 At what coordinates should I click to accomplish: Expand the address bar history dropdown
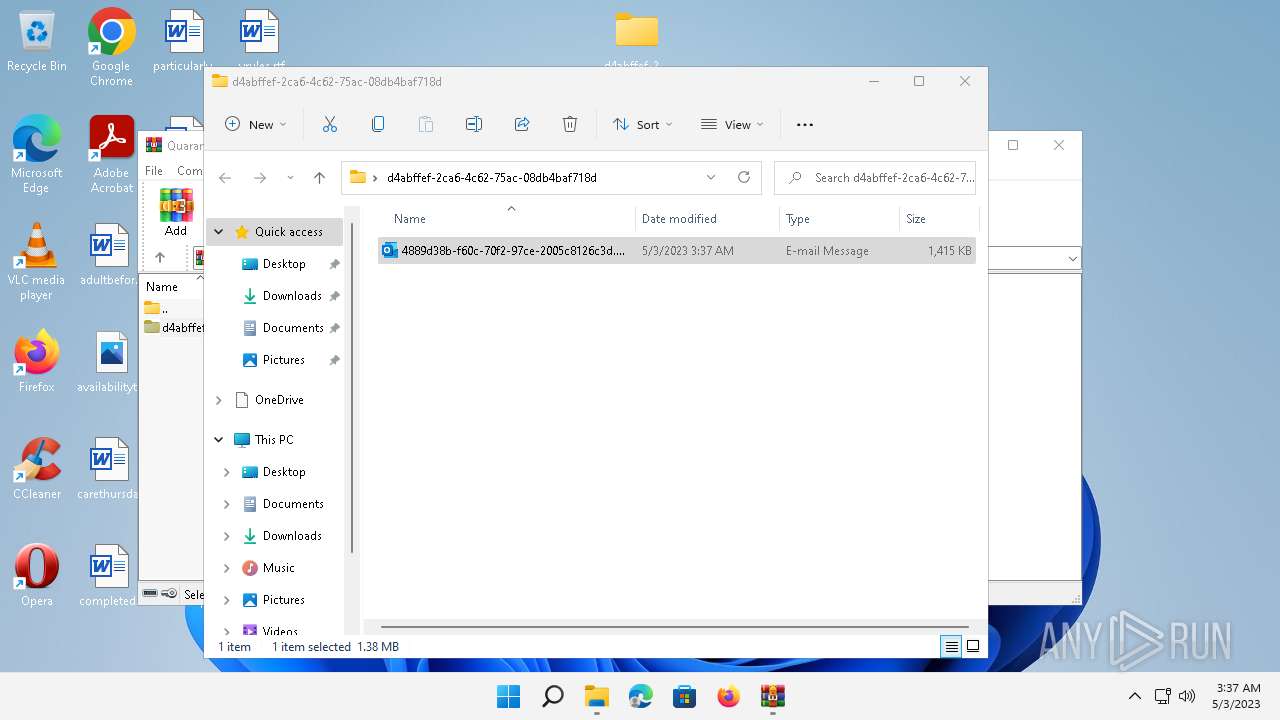point(711,177)
